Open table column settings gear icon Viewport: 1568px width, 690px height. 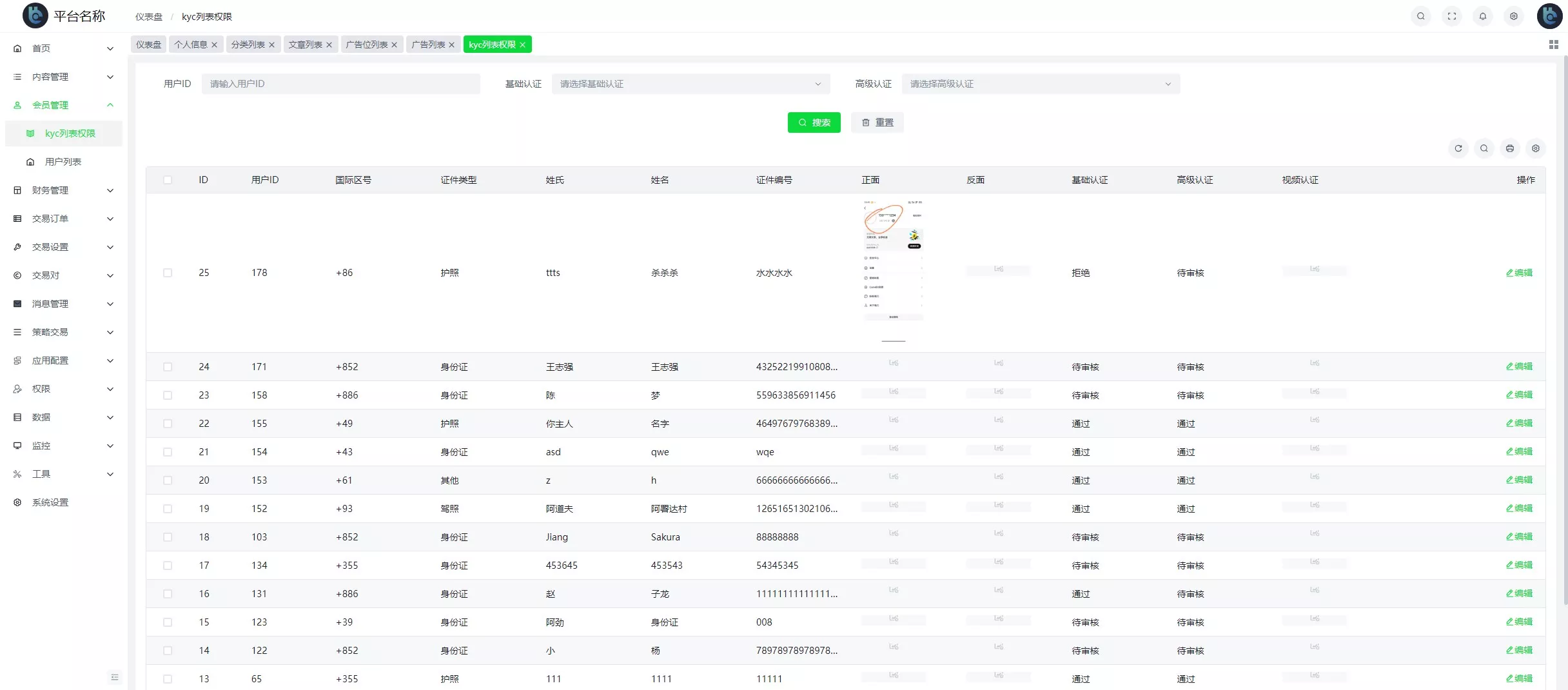click(x=1535, y=148)
